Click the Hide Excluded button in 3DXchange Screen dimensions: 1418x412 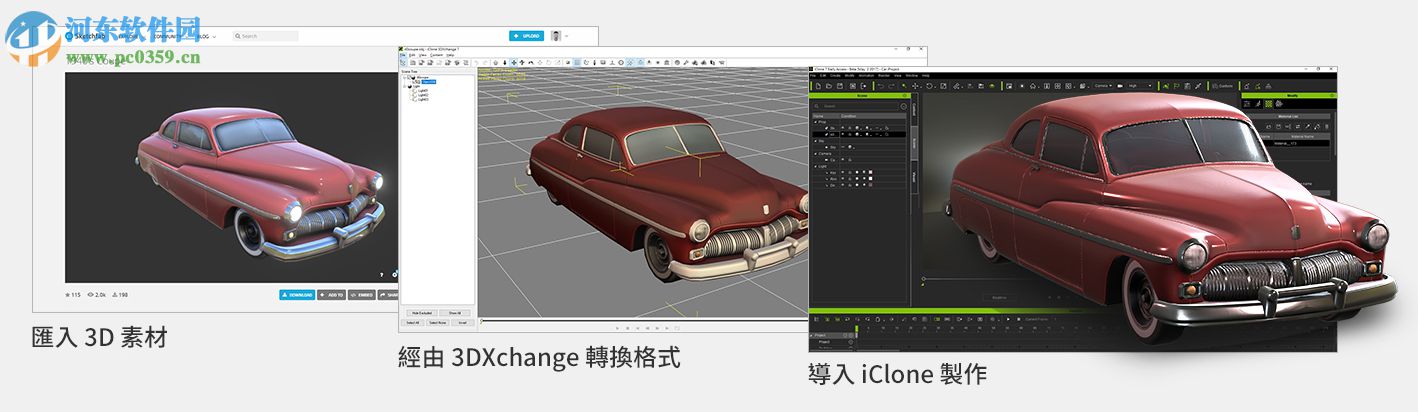click(x=422, y=313)
